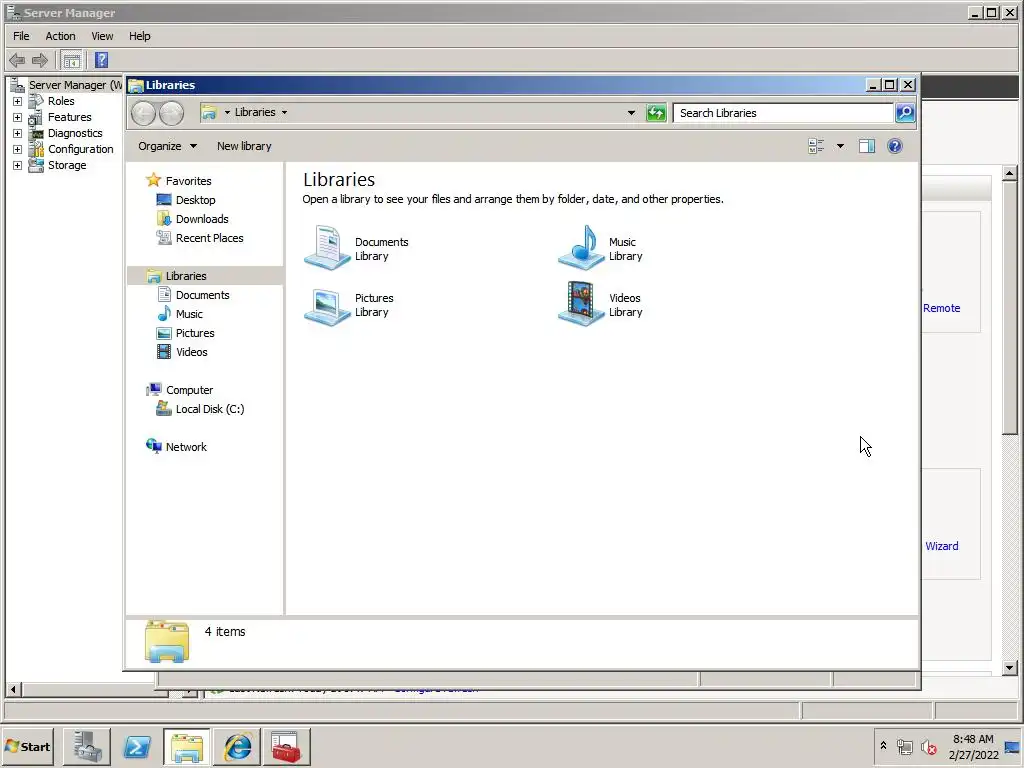The image size is (1024, 768).
Task: Select Computer in navigation pane
Action: [x=189, y=390]
